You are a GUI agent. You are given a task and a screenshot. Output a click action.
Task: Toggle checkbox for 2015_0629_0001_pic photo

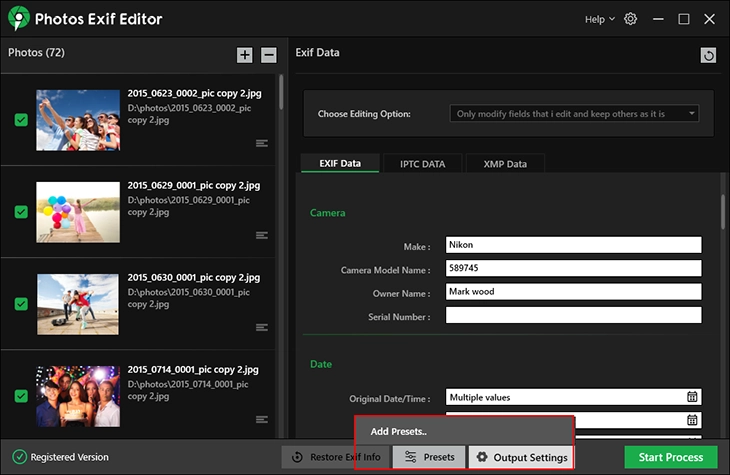tap(21, 212)
